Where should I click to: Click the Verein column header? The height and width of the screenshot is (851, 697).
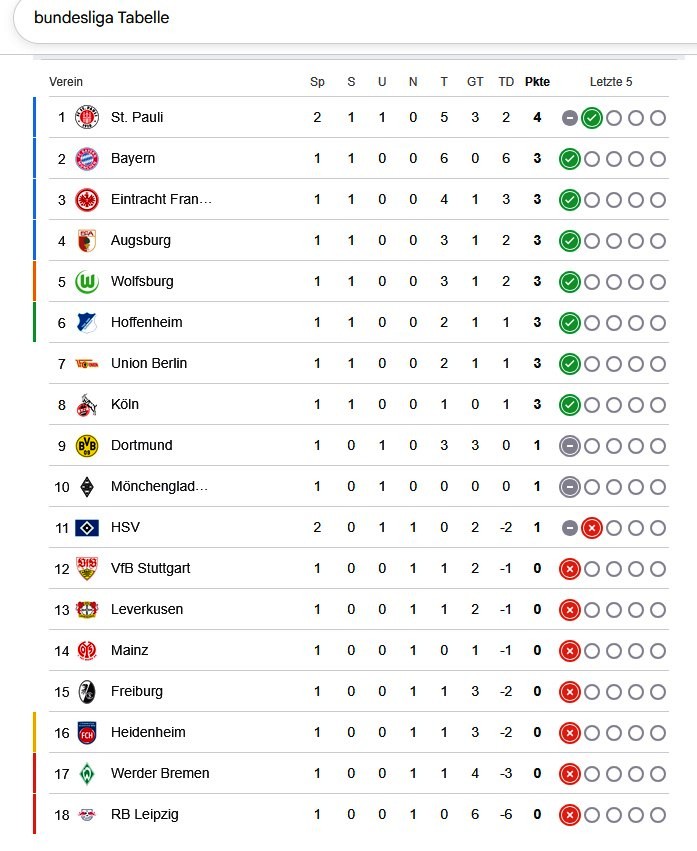[x=66, y=82]
